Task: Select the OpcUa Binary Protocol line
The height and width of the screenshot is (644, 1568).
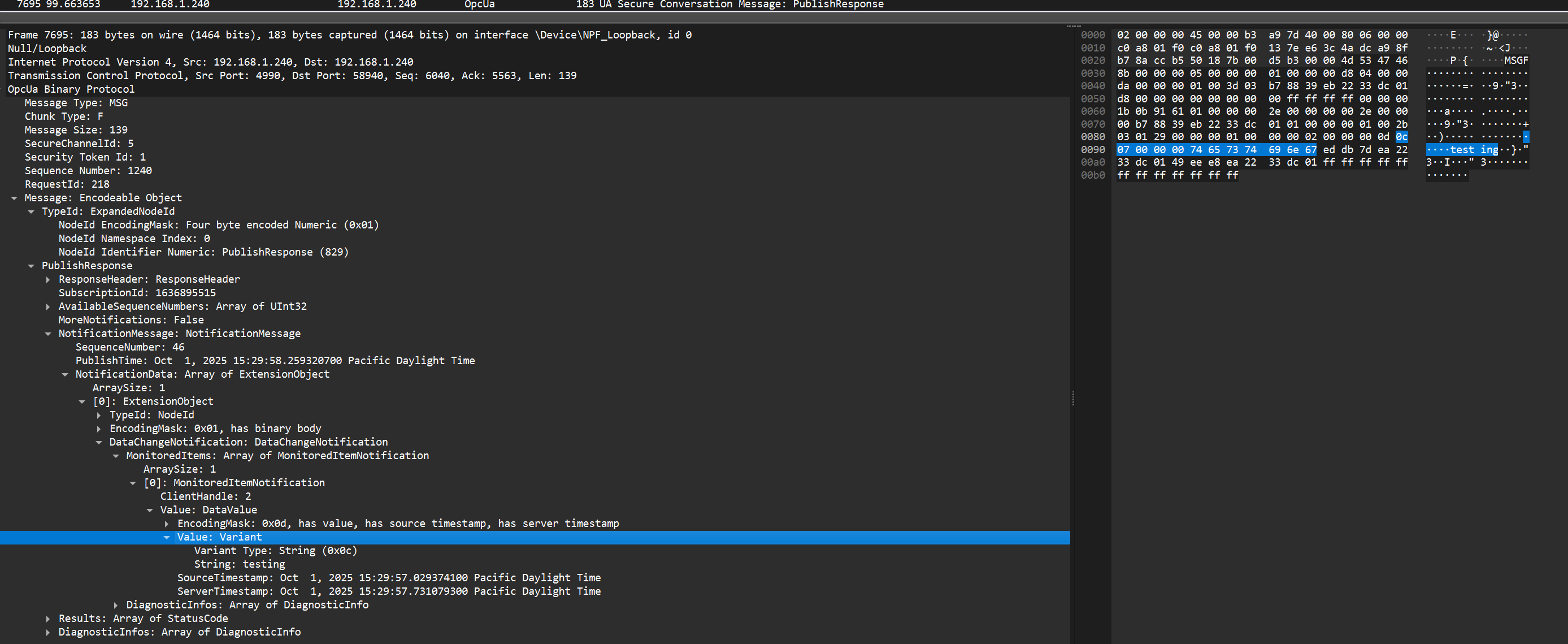Action: point(71,89)
